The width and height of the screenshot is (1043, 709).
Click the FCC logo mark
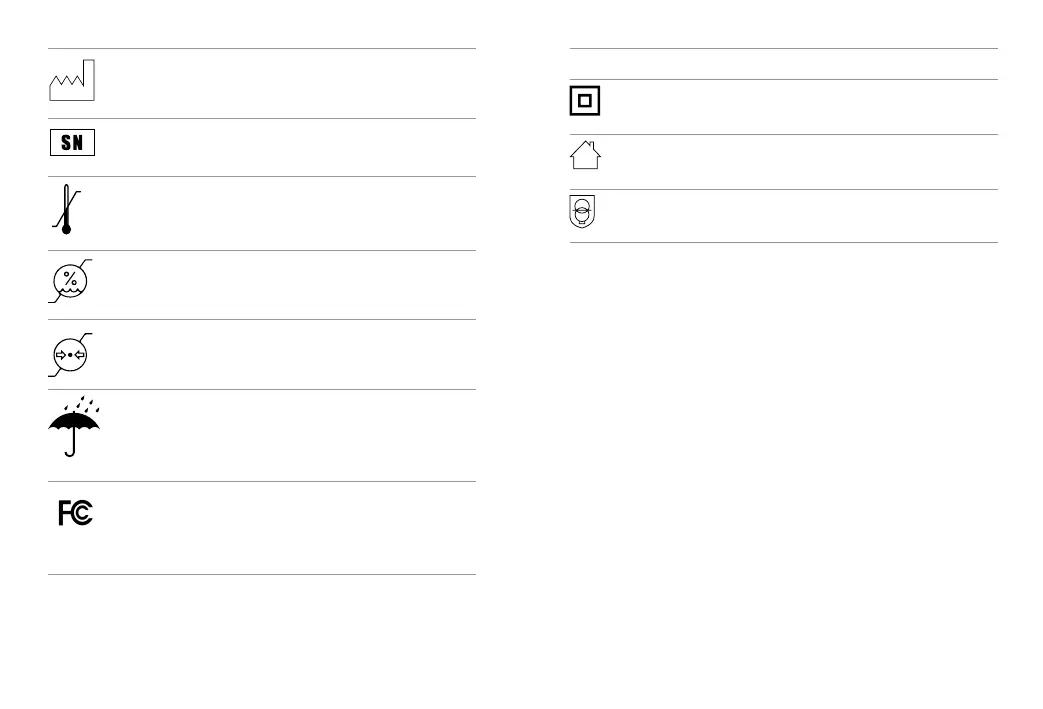75,513
